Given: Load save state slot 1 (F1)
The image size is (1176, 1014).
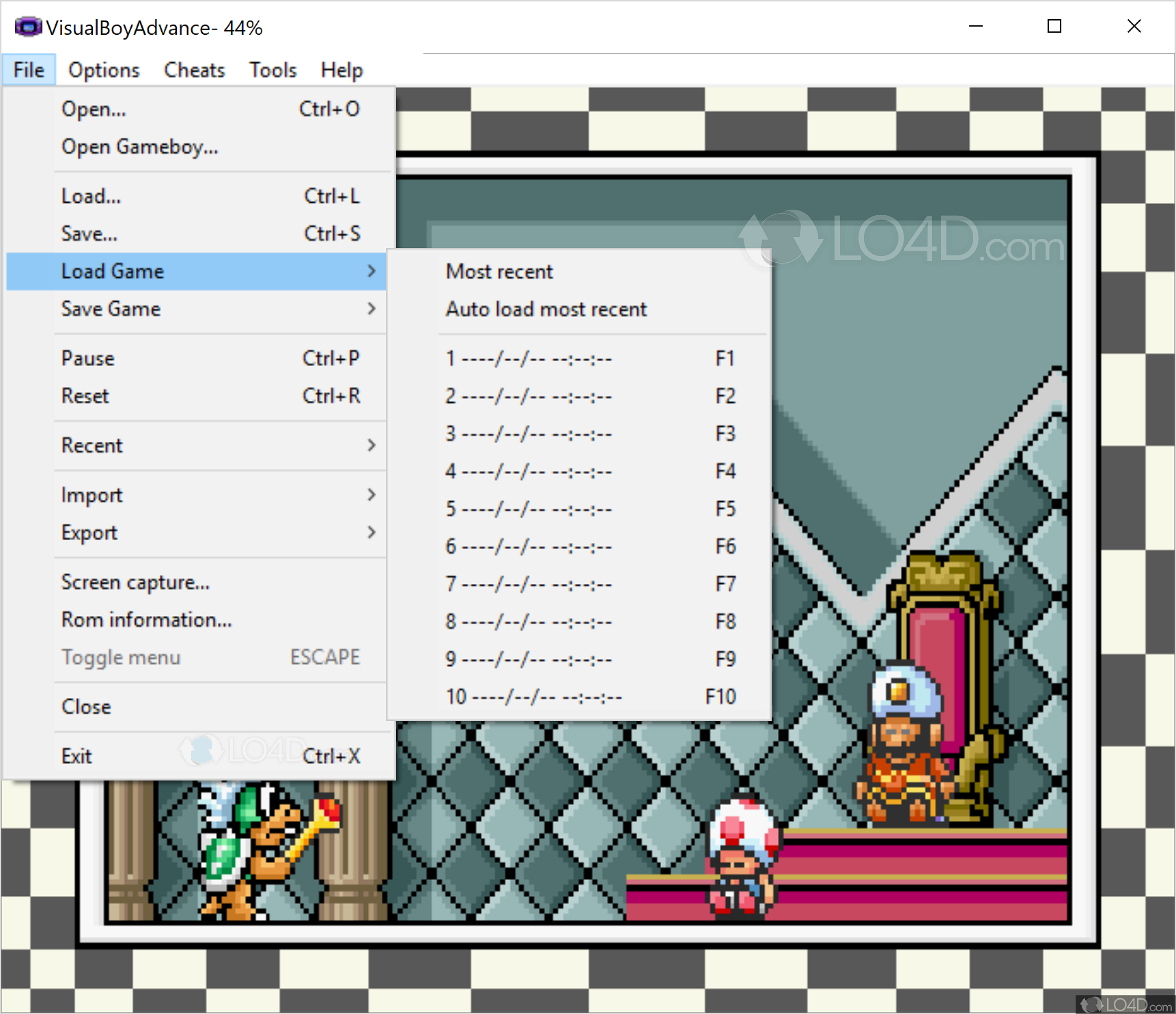Looking at the screenshot, I should coord(529,358).
